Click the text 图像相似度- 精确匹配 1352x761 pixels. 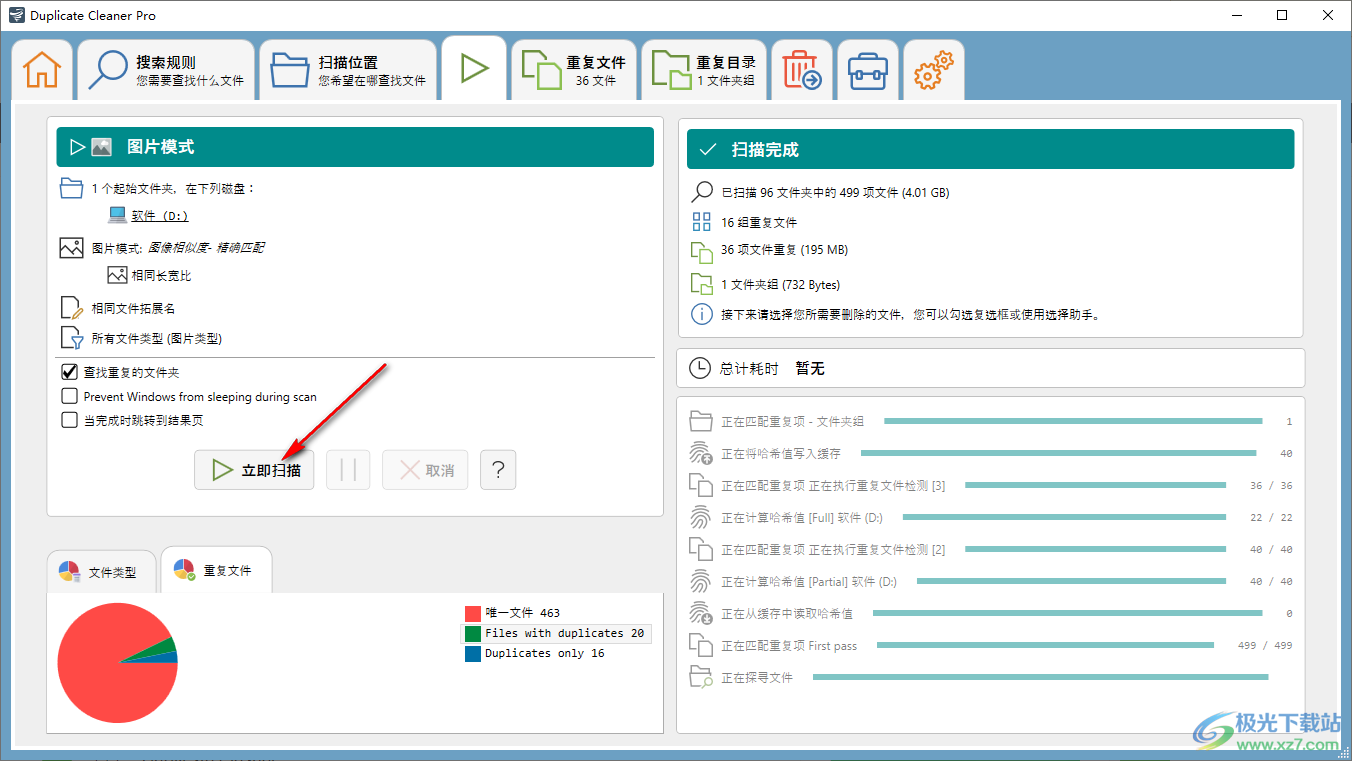coord(207,247)
